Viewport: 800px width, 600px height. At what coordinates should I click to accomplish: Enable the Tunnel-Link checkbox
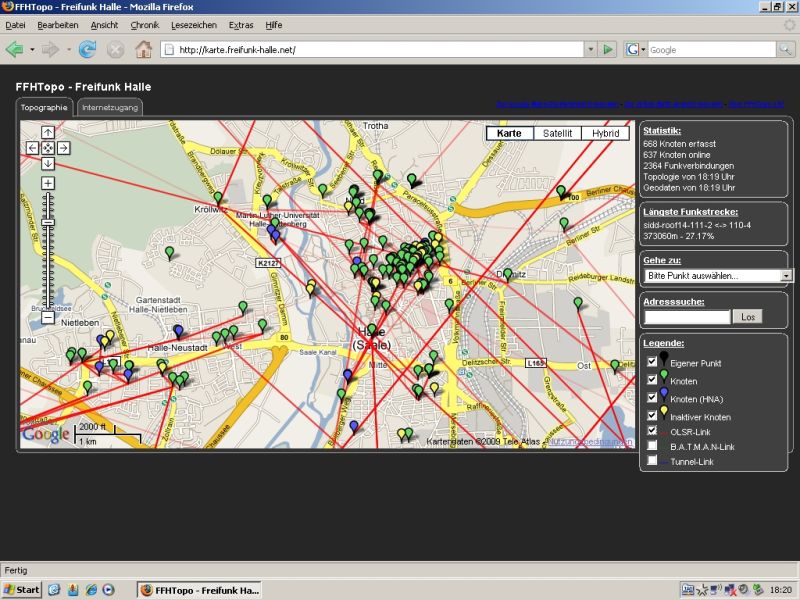(652, 461)
